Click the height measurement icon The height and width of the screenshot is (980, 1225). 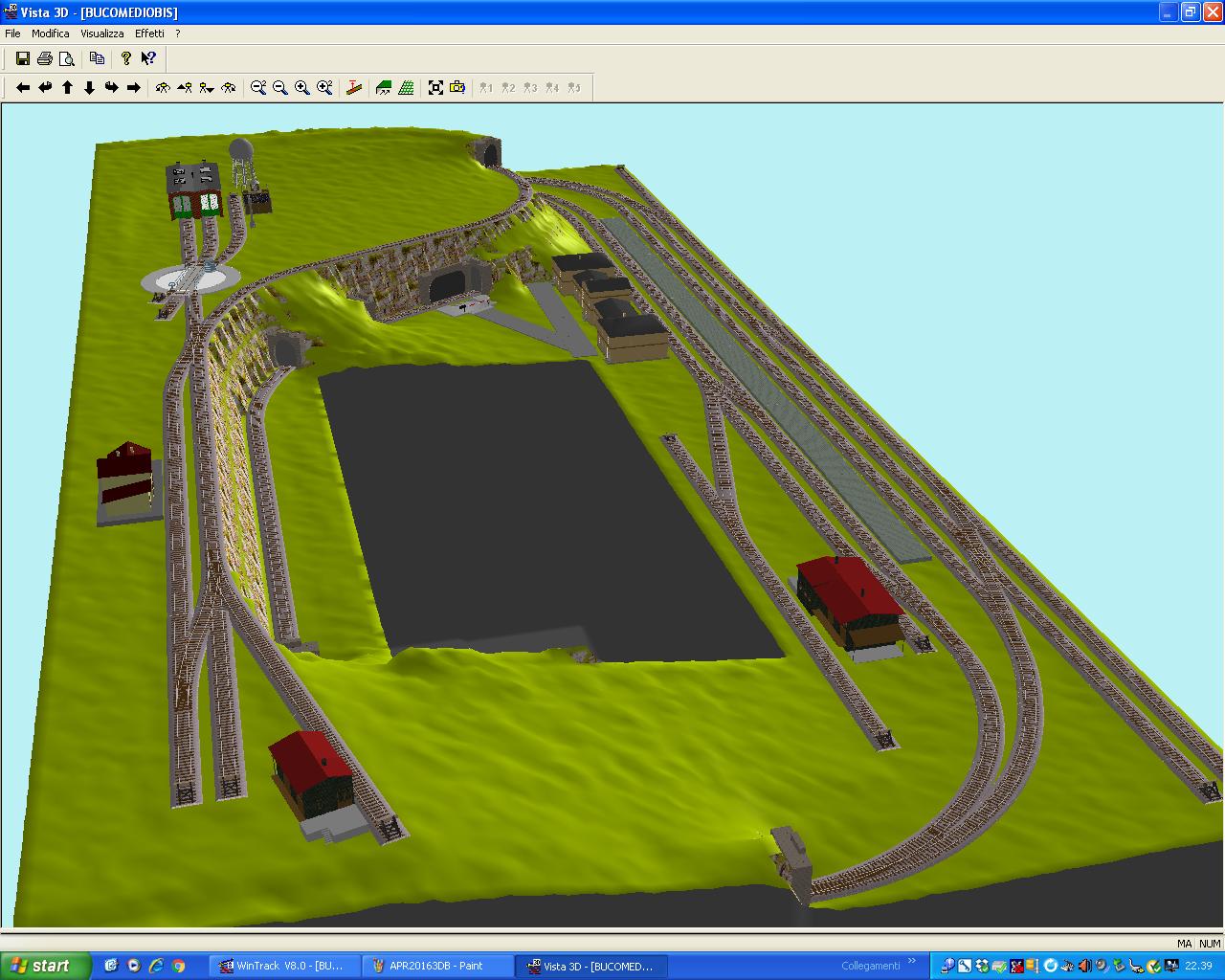click(354, 87)
